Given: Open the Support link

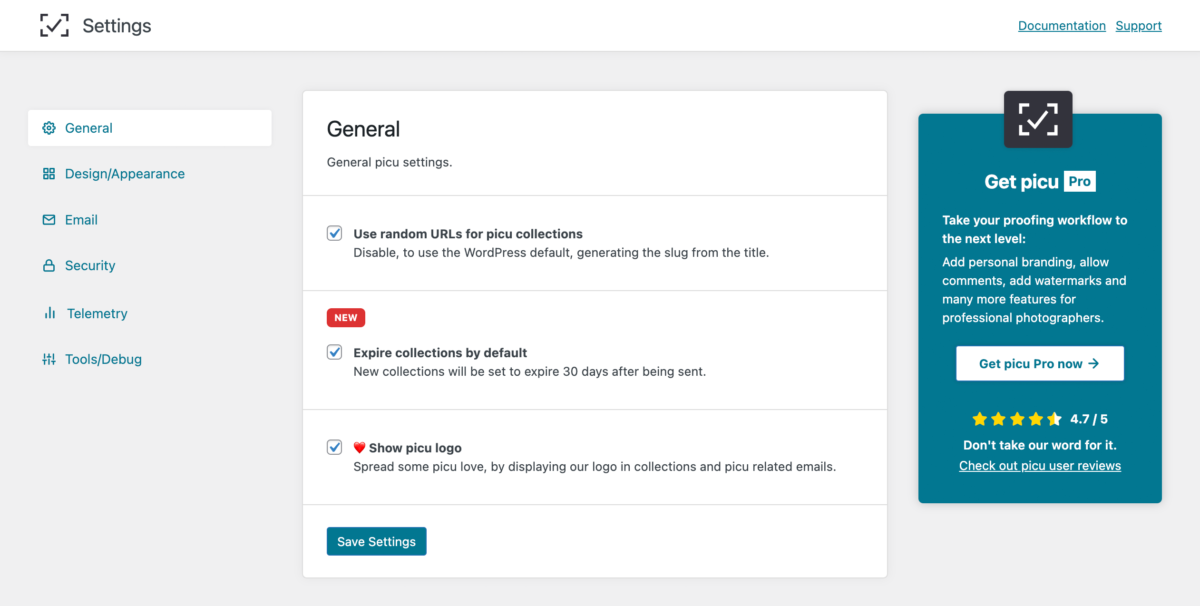Looking at the screenshot, I should pyautogui.click(x=1139, y=26).
